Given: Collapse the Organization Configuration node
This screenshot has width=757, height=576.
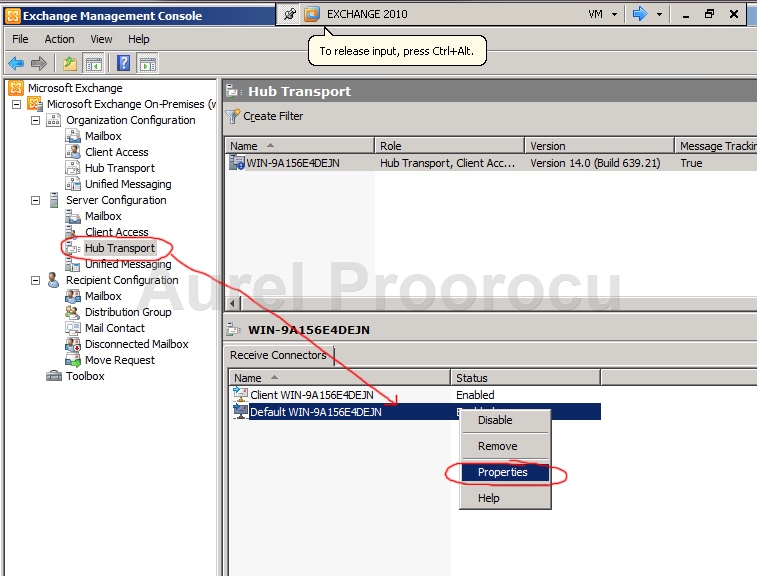Looking at the screenshot, I should 35,120.
